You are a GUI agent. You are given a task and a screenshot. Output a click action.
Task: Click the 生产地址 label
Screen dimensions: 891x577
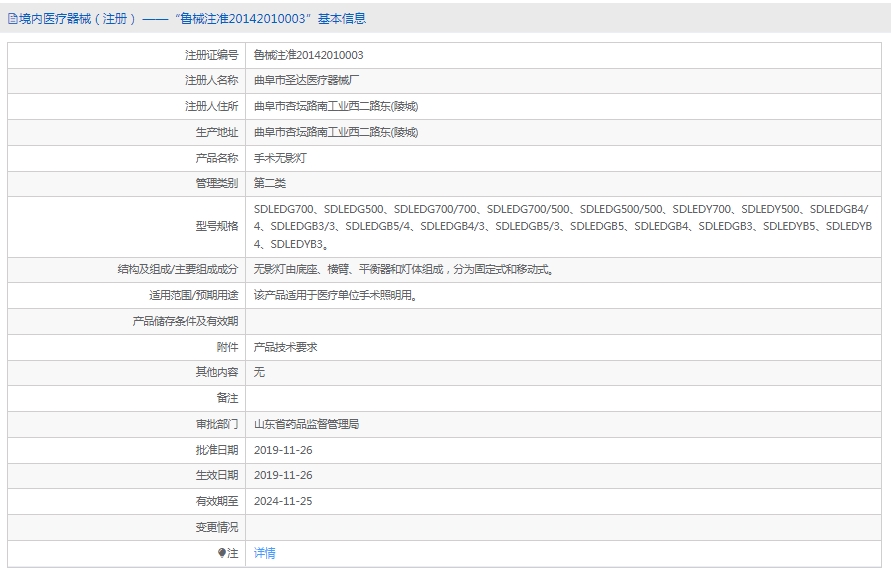pyautogui.click(x=217, y=132)
